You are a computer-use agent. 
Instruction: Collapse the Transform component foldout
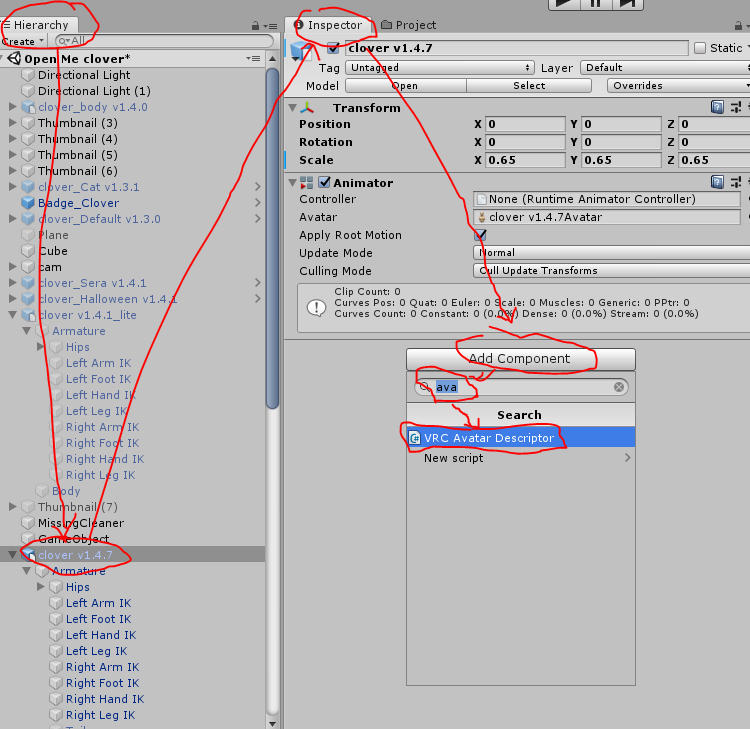pos(293,108)
